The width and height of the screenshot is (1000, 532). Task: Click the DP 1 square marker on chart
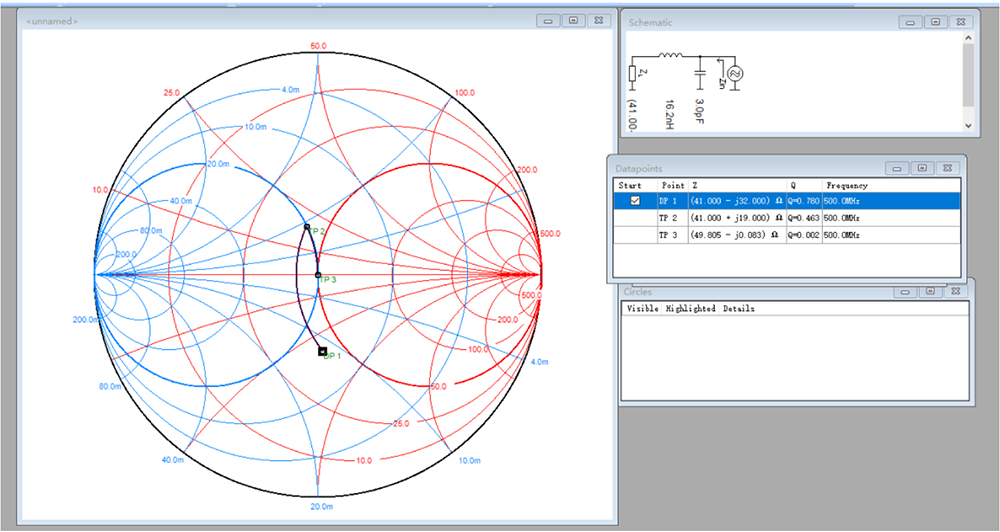pyautogui.click(x=322, y=351)
